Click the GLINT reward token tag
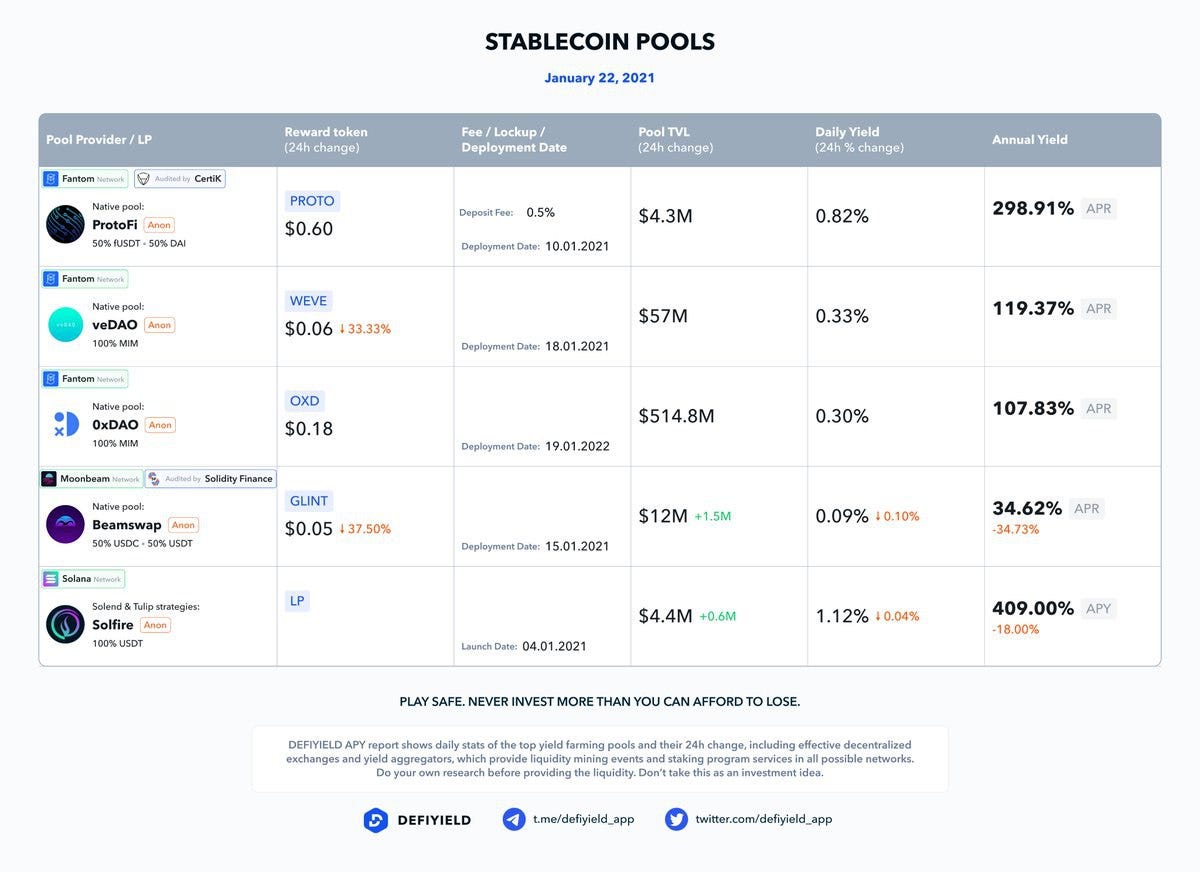1200x872 pixels. 310,501
